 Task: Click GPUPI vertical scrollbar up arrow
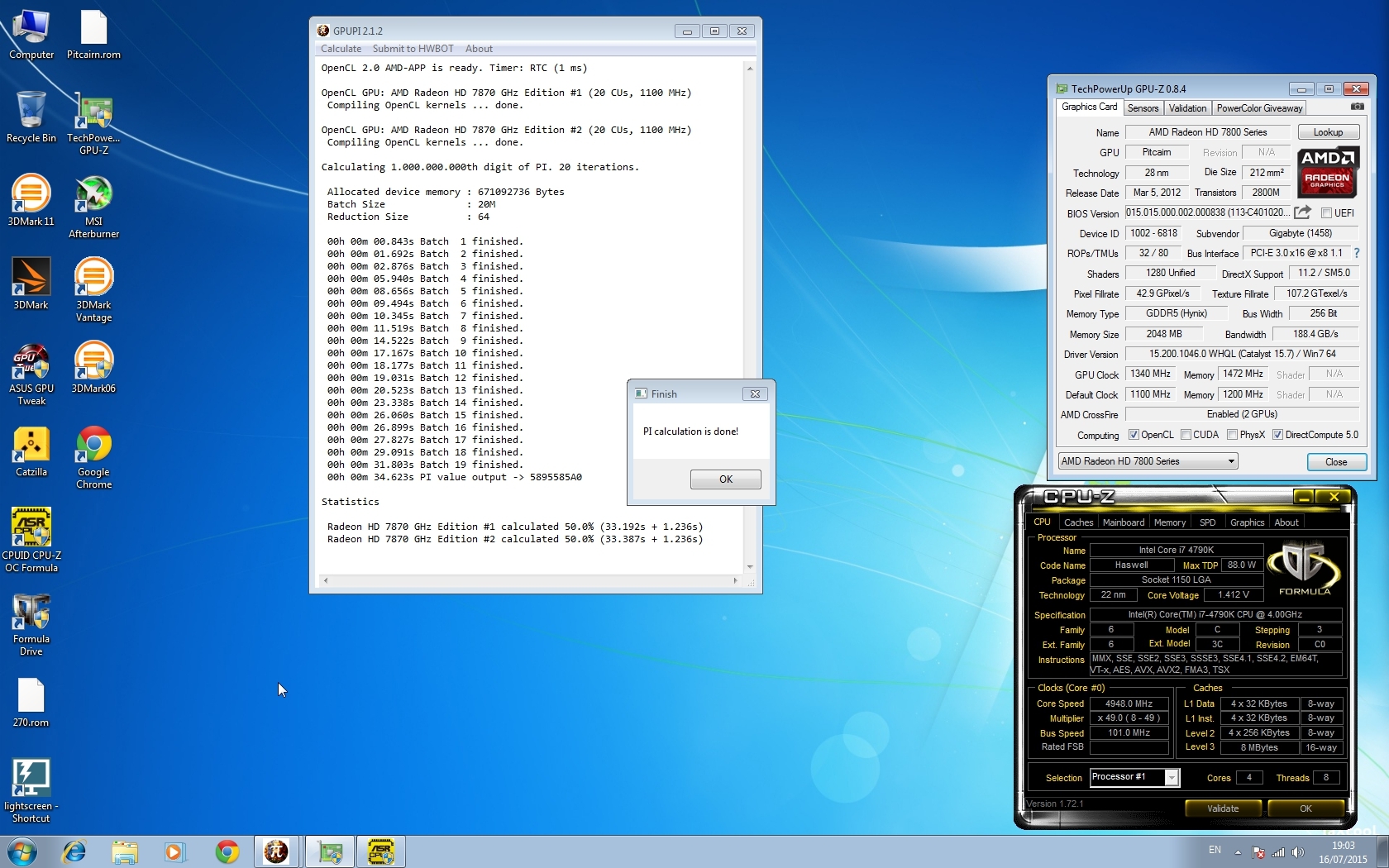pyautogui.click(x=750, y=69)
